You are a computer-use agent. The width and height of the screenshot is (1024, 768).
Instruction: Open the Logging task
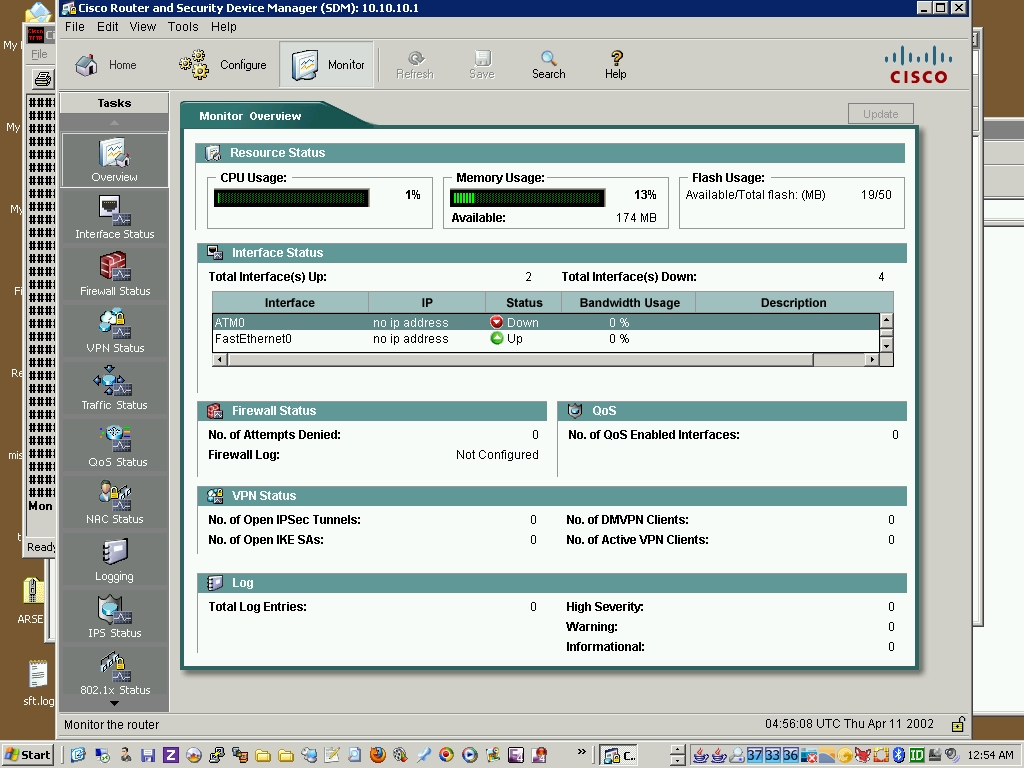(x=114, y=560)
